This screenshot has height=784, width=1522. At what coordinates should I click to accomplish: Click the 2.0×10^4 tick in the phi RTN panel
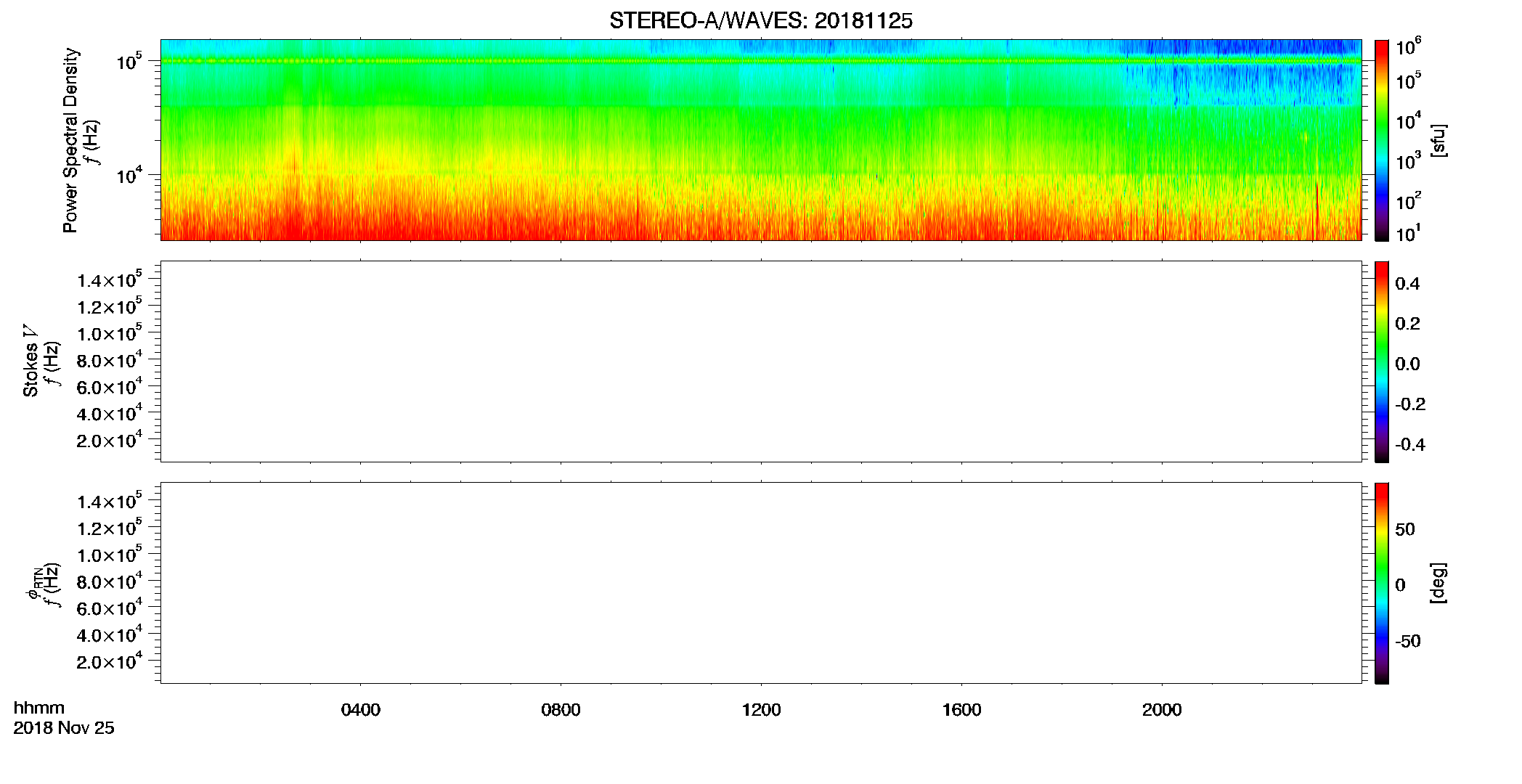(x=110, y=661)
